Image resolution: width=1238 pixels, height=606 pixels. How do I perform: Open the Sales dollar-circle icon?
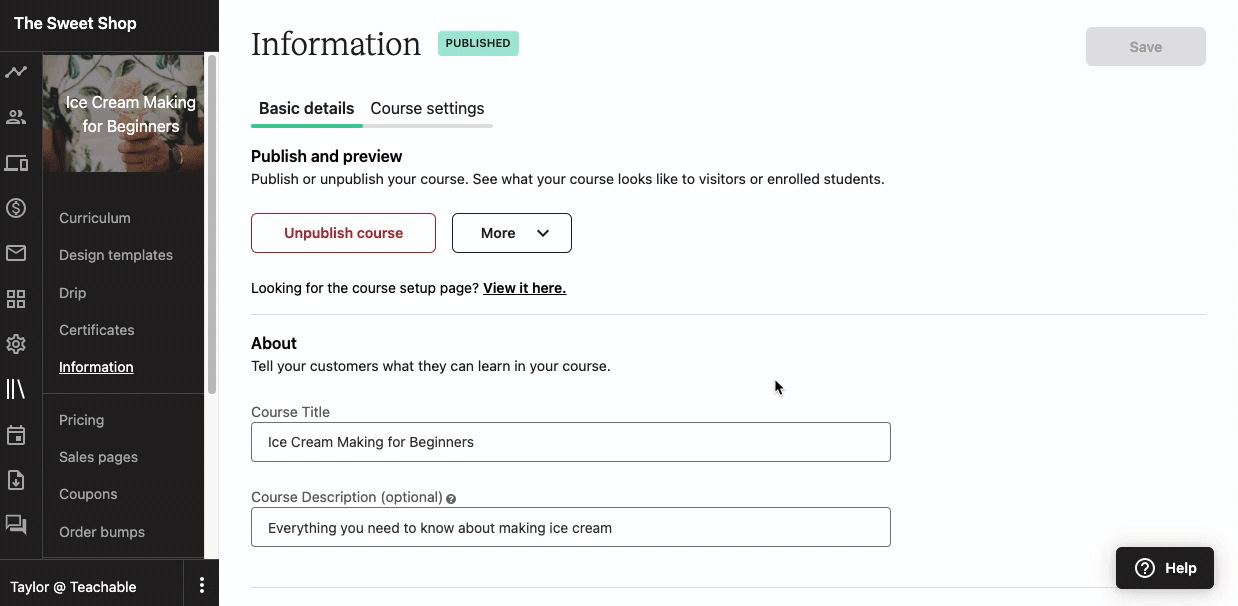16,208
